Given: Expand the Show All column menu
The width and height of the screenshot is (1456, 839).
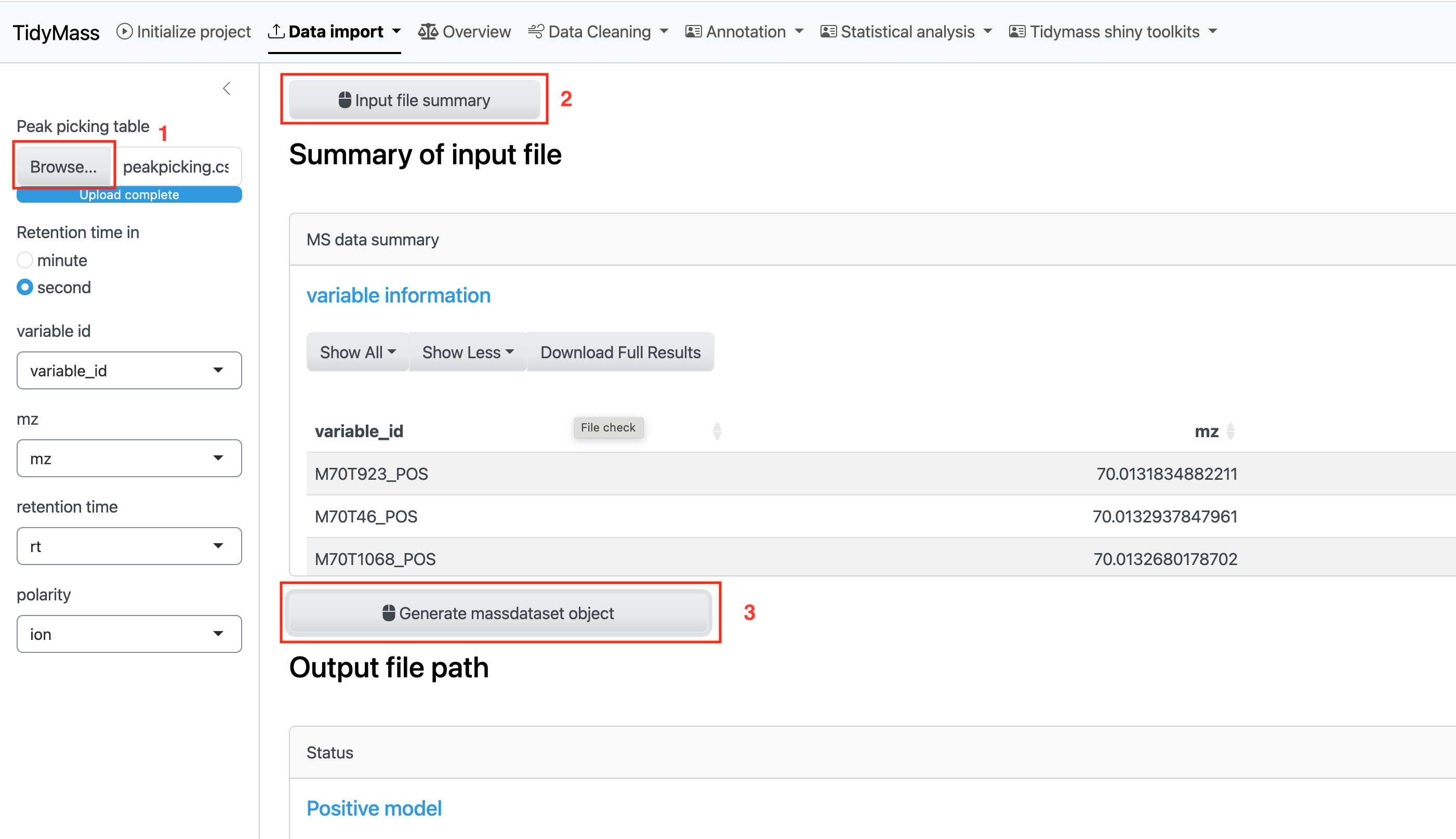Looking at the screenshot, I should (358, 352).
